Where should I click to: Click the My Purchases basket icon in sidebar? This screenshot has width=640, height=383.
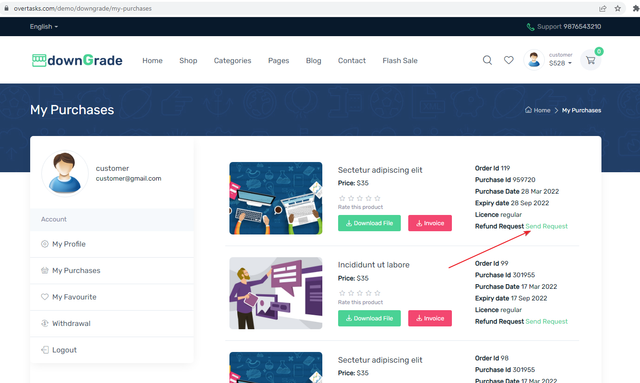coord(44,270)
